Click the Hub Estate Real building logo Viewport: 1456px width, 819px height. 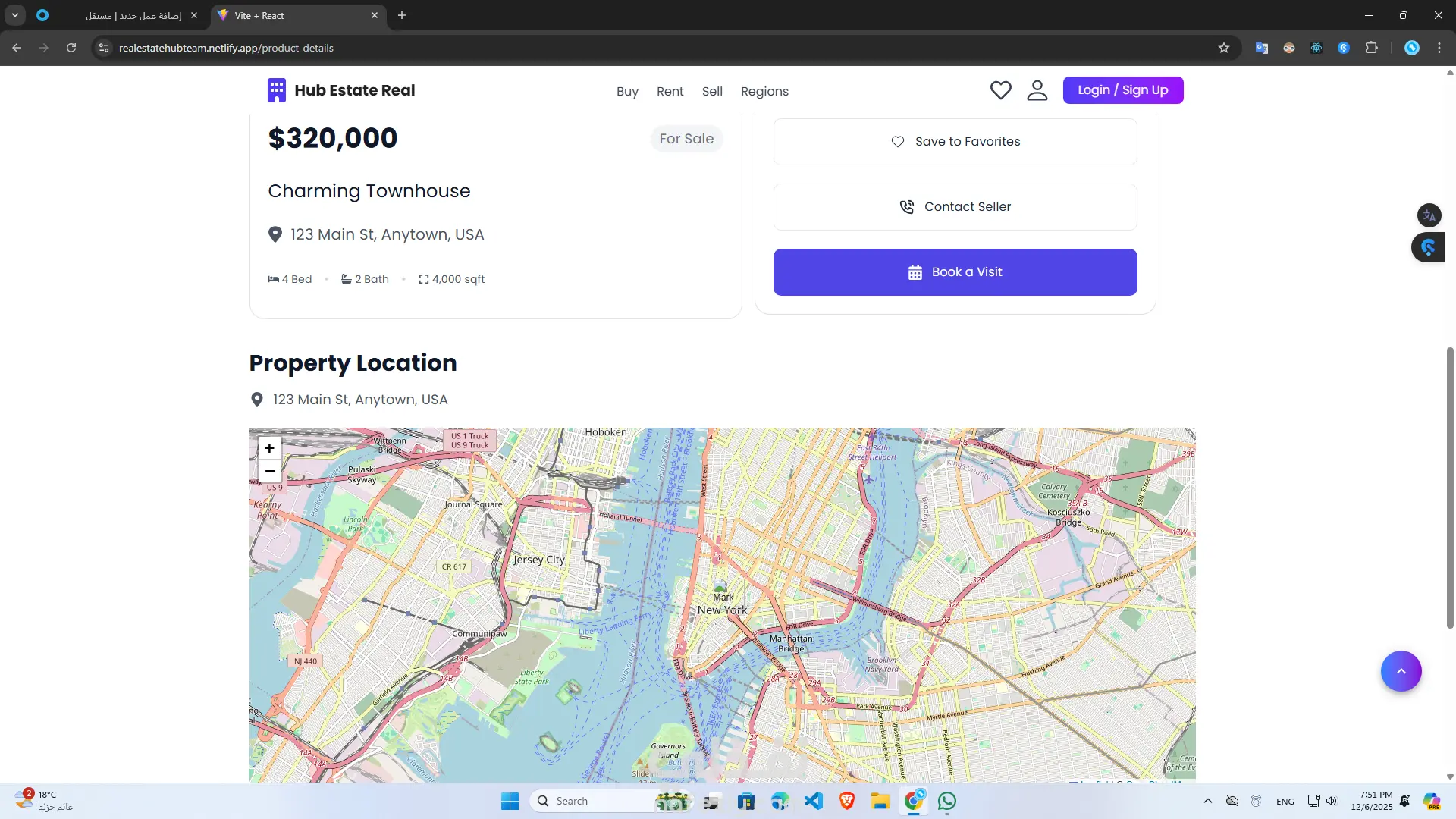277,90
